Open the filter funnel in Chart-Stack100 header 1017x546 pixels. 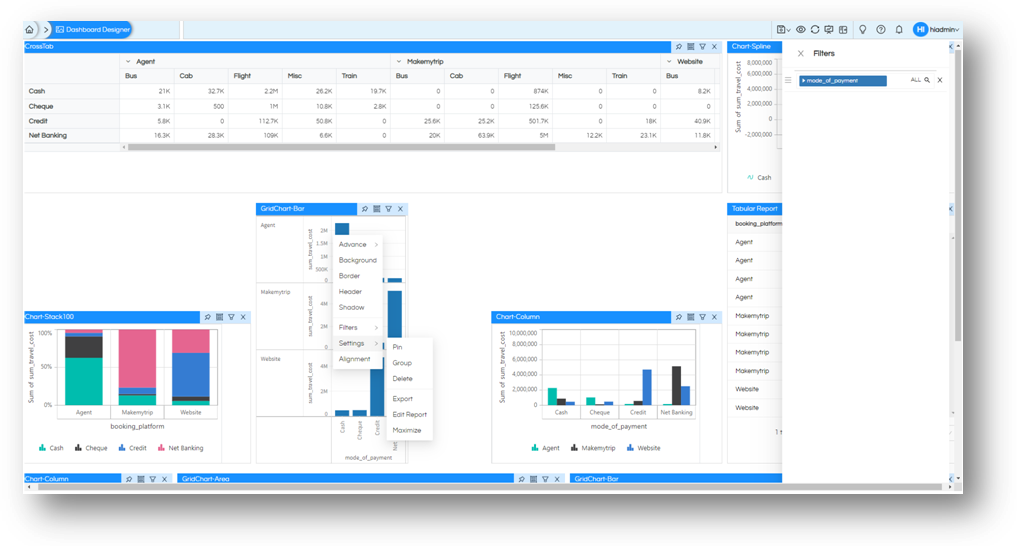click(232, 317)
